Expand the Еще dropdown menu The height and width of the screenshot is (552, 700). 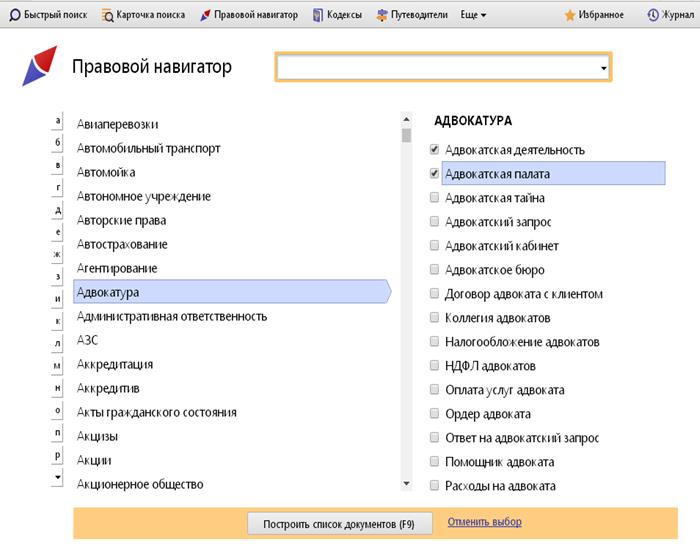point(473,15)
